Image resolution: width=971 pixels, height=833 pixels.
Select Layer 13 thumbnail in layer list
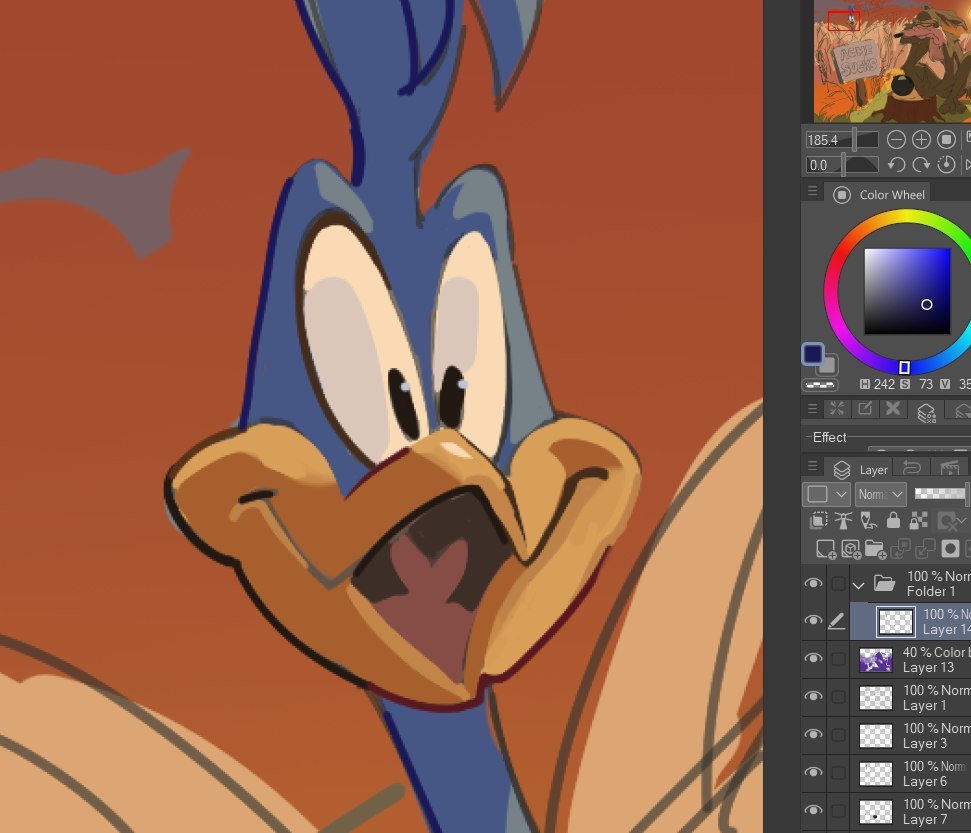tap(876, 660)
